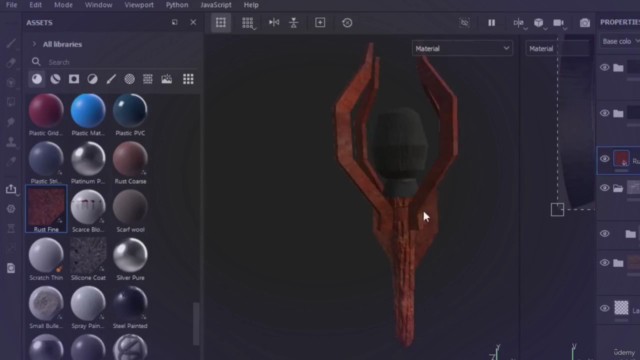Toggle the hide-overlay crossed icon in toolbar
640x360 pixels.
click(464, 22)
